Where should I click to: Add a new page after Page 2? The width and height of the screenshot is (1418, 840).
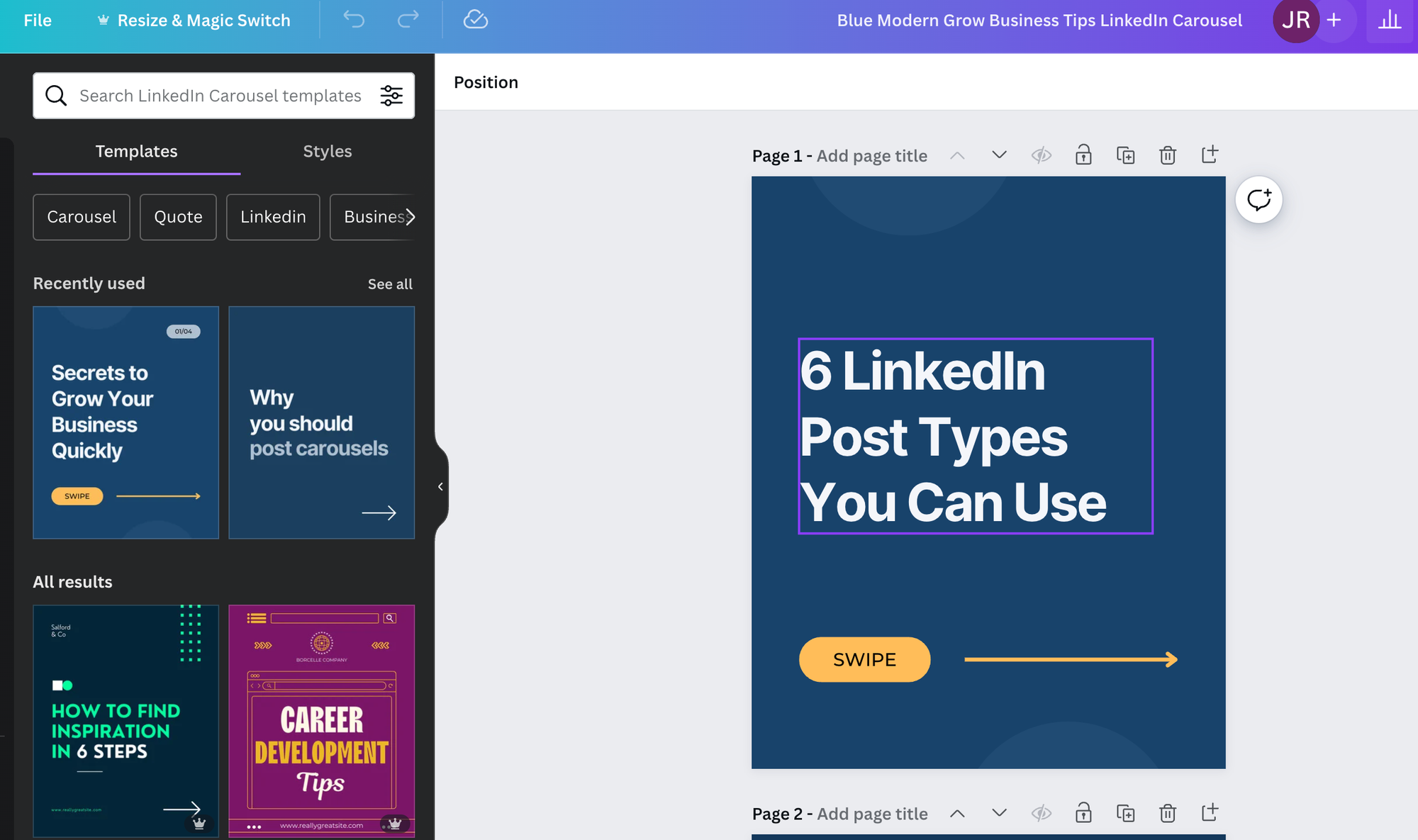[1210, 812]
